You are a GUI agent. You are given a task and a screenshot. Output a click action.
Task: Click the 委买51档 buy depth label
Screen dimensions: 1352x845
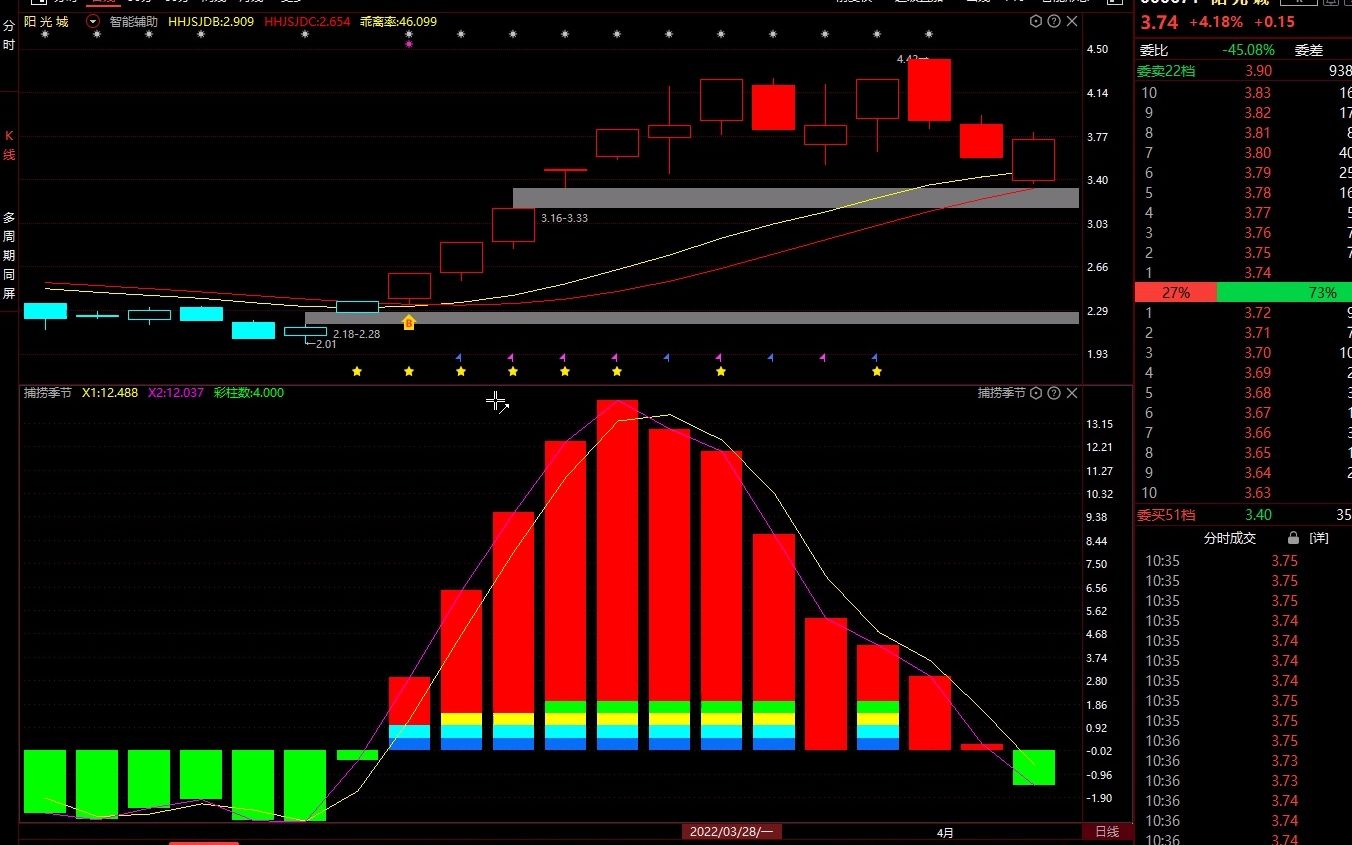click(1166, 515)
